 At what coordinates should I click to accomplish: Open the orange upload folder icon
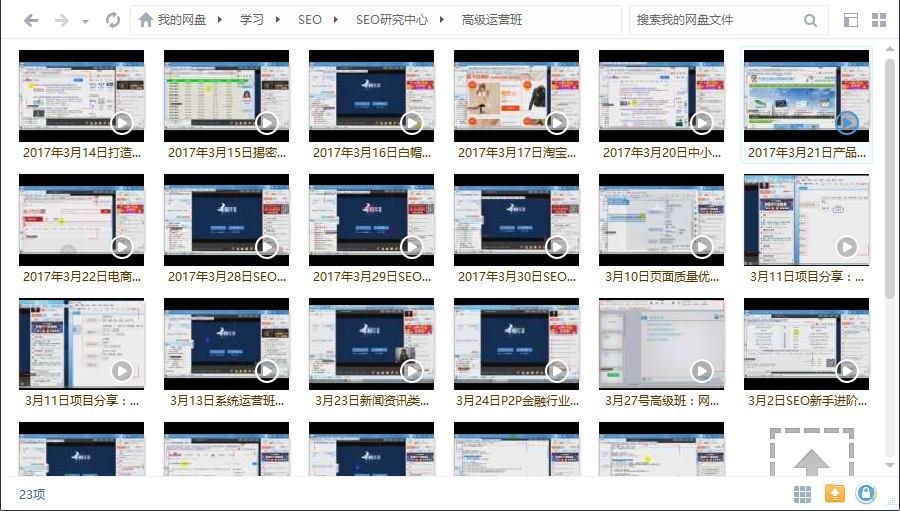[x=834, y=494]
